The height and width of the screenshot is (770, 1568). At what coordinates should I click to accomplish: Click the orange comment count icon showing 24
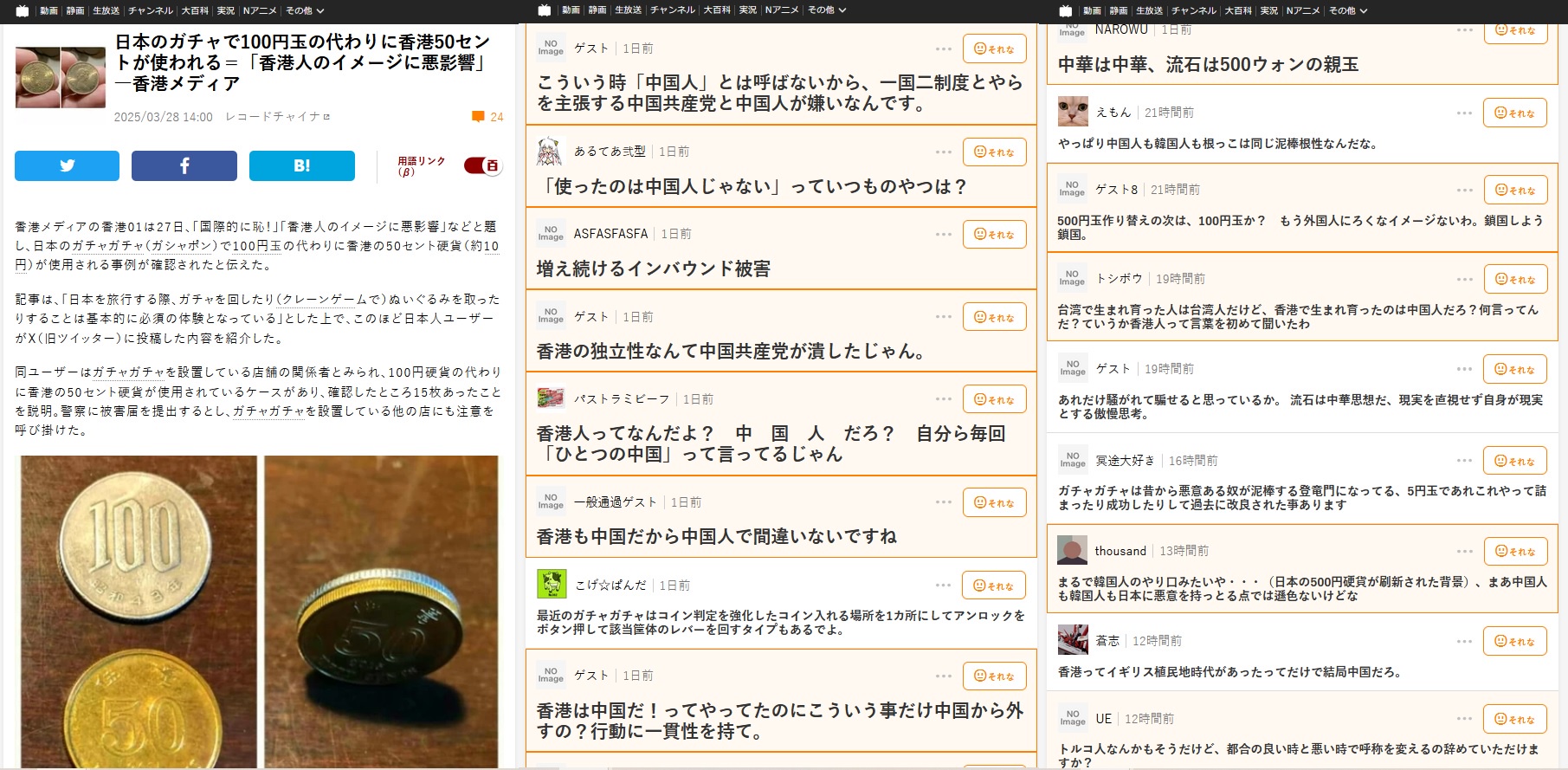478,117
